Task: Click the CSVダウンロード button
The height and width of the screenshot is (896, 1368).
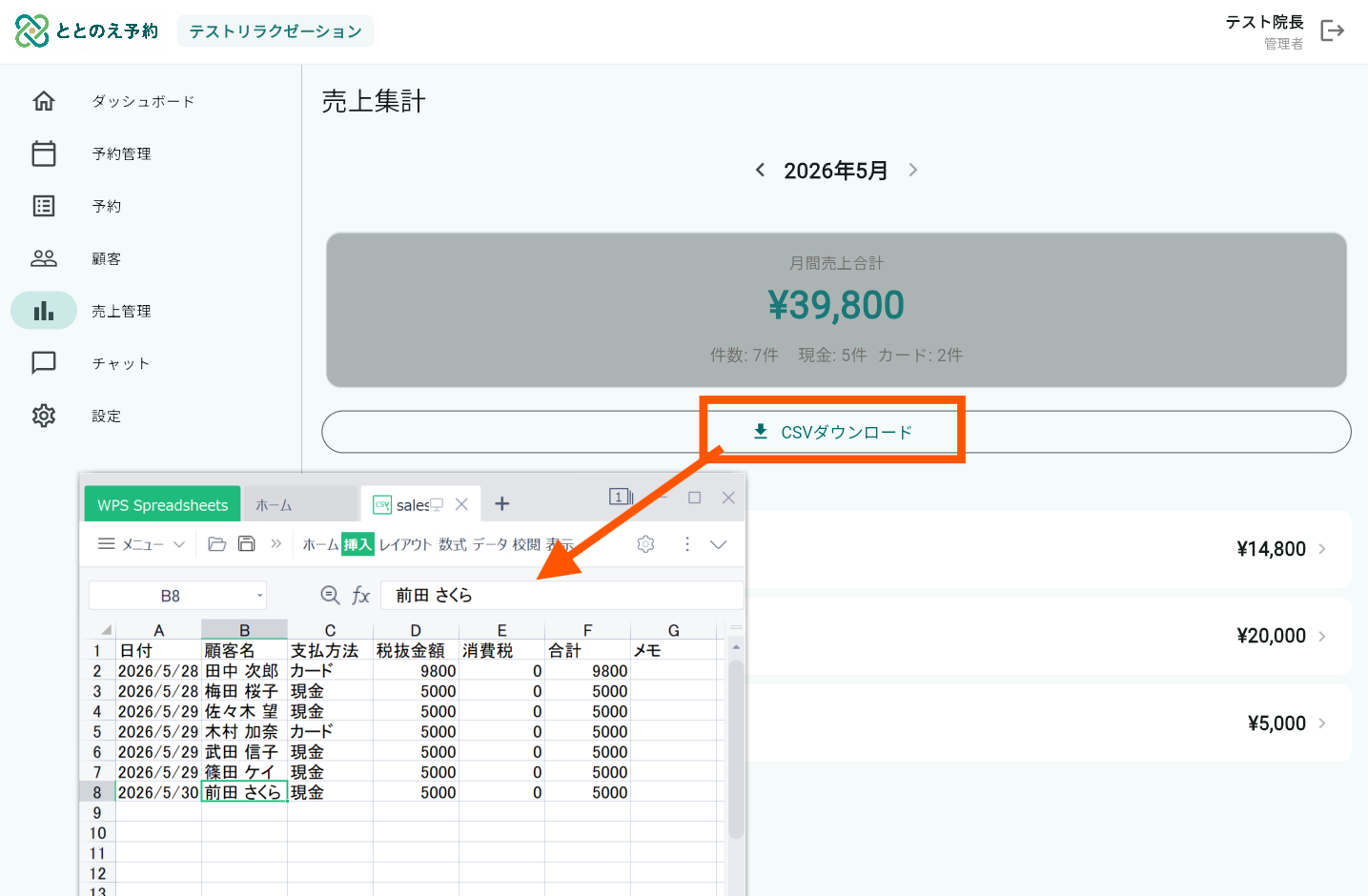Action: [836, 432]
